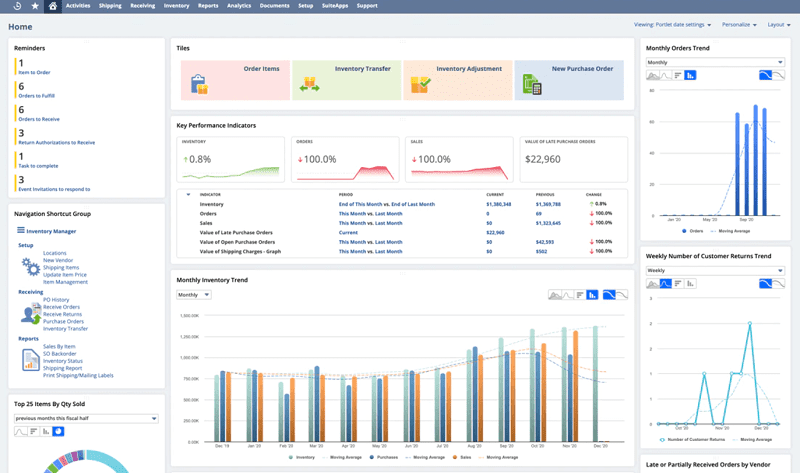Collapse the KPI indicator table arrow
This screenshot has width=800, height=473.
(x=188, y=194)
